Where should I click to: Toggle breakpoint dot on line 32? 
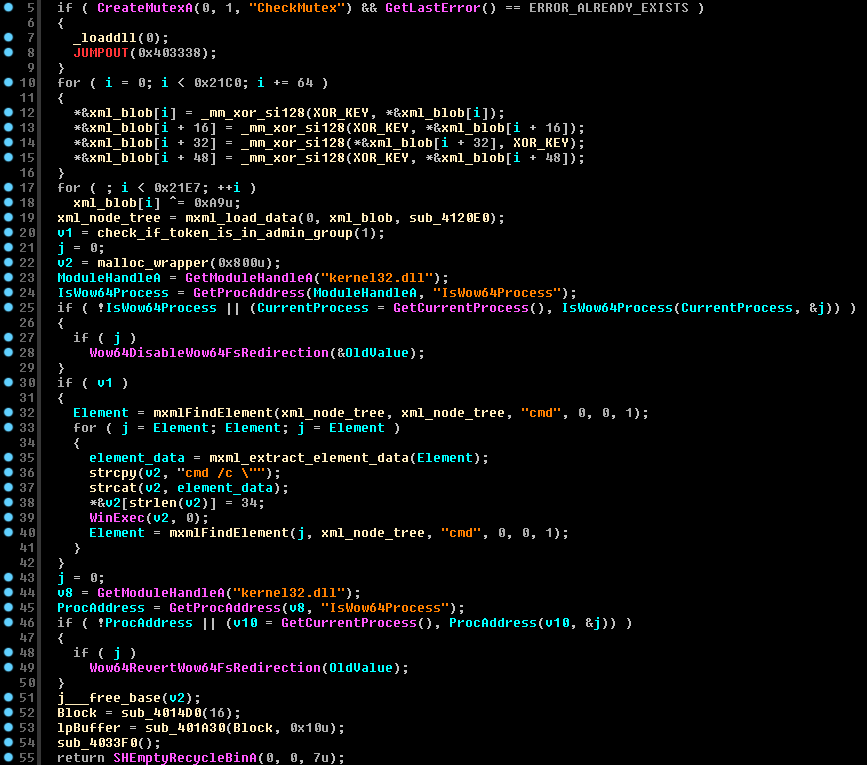coord(8,412)
